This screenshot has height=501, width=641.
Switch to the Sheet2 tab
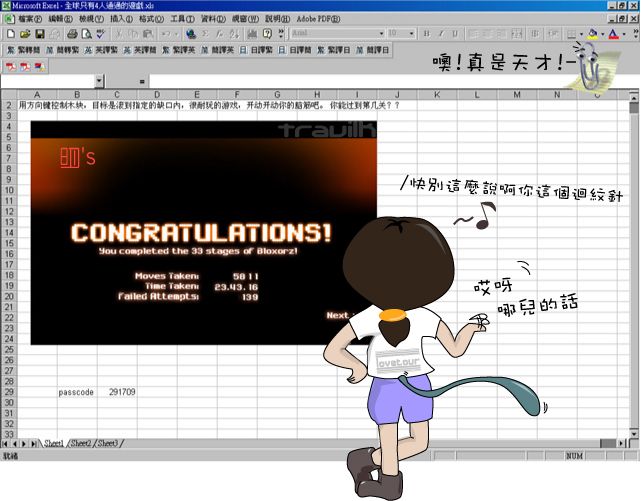[81, 443]
